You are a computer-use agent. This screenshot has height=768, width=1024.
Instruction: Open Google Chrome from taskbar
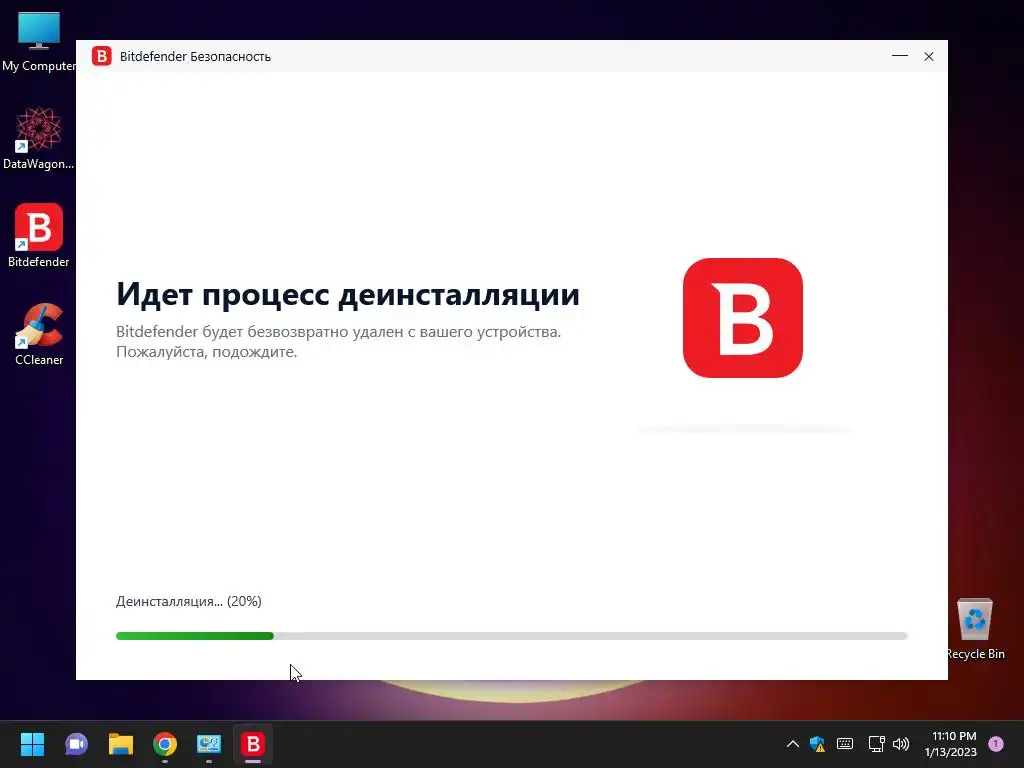point(165,744)
